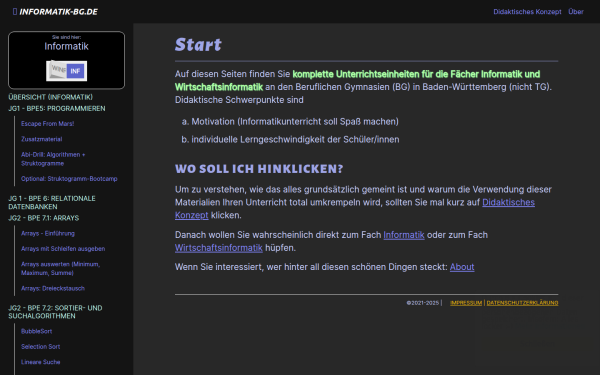Open Arrays mit Schleifen ausgeben link
The height and width of the screenshot is (375, 600).
63,249
